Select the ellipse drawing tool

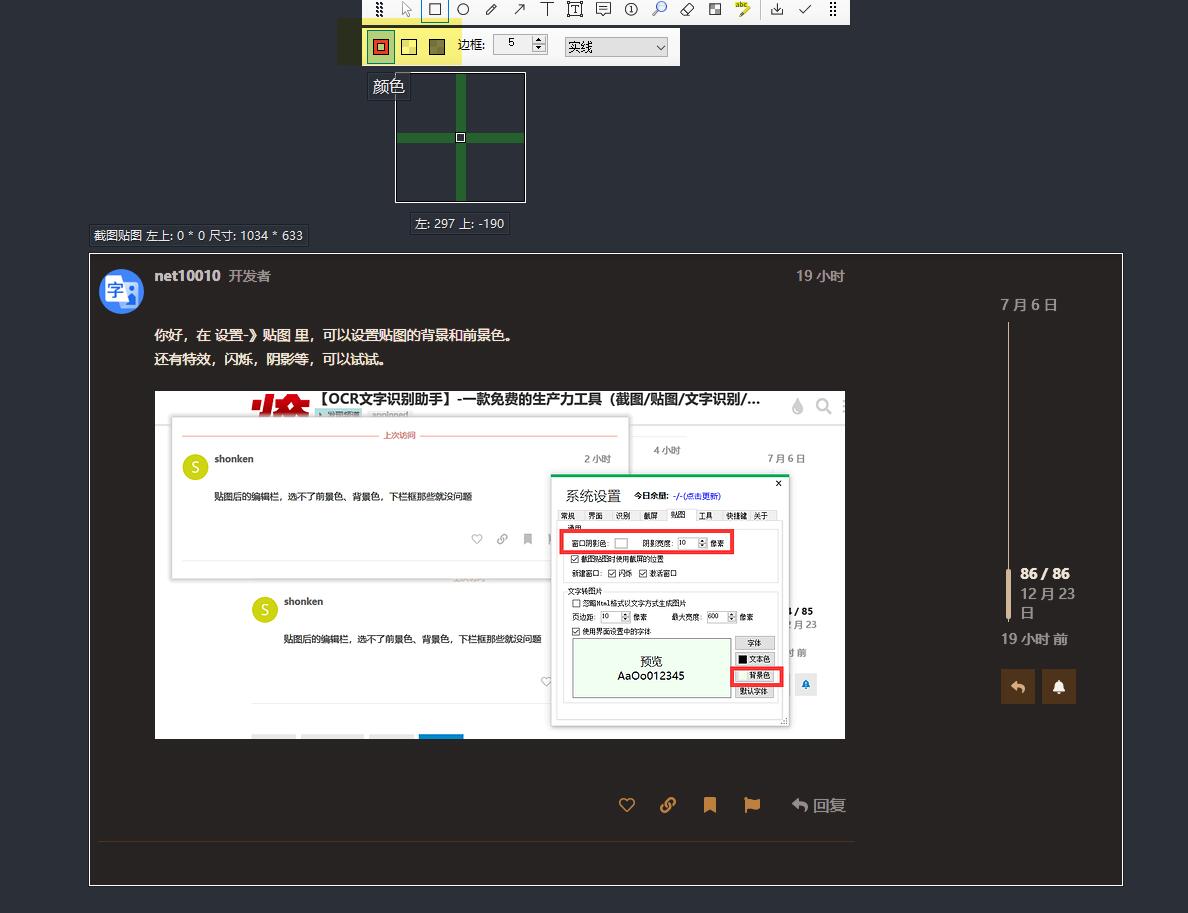(x=463, y=10)
